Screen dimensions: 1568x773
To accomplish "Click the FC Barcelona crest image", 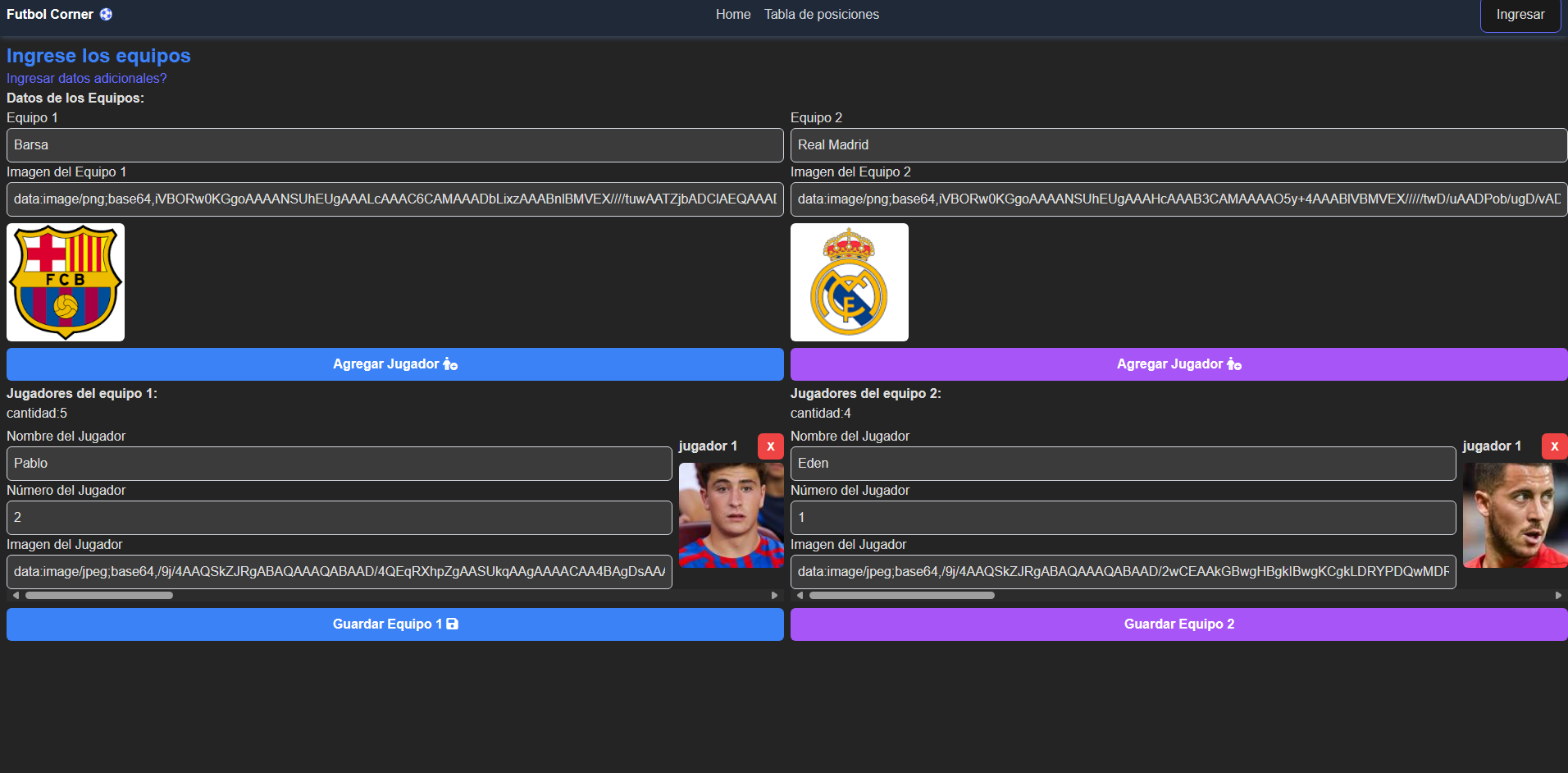I will point(66,282).
